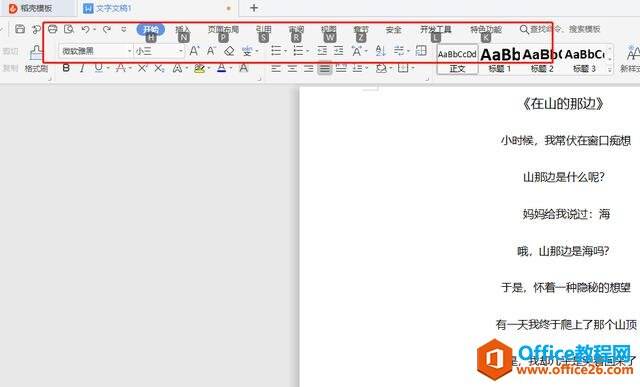Open the font size dropdown (小三)

tap(180, 51)
